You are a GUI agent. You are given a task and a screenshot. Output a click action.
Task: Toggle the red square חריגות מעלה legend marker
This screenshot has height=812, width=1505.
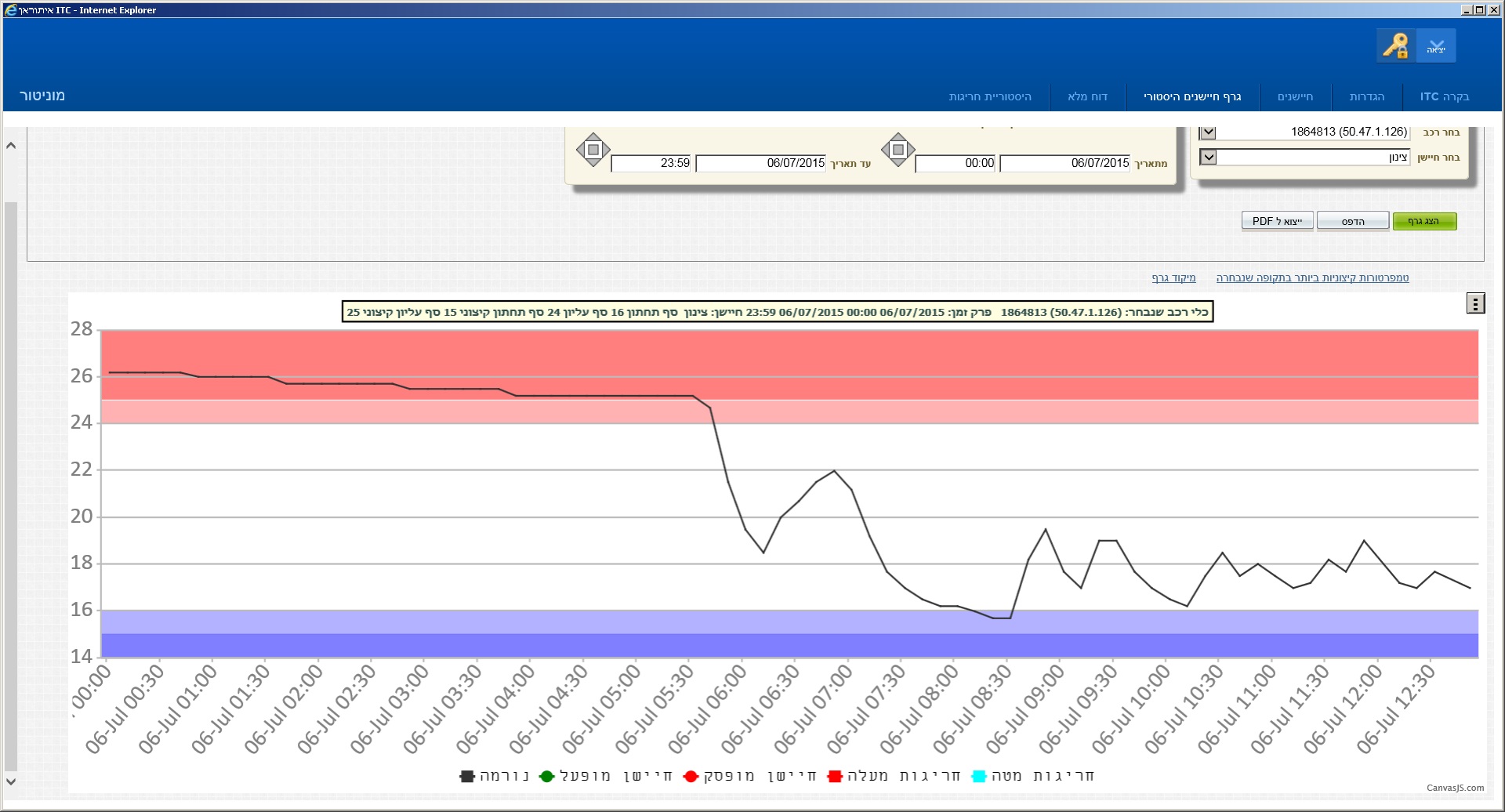(835, 776)
